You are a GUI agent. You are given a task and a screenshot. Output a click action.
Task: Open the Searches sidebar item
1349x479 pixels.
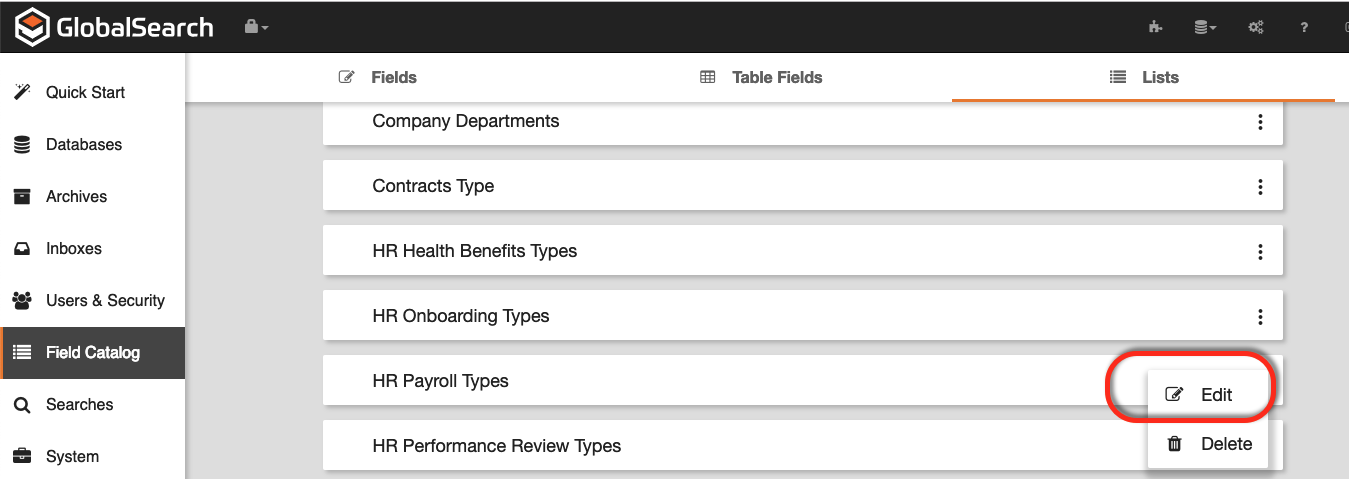[79, 404]
